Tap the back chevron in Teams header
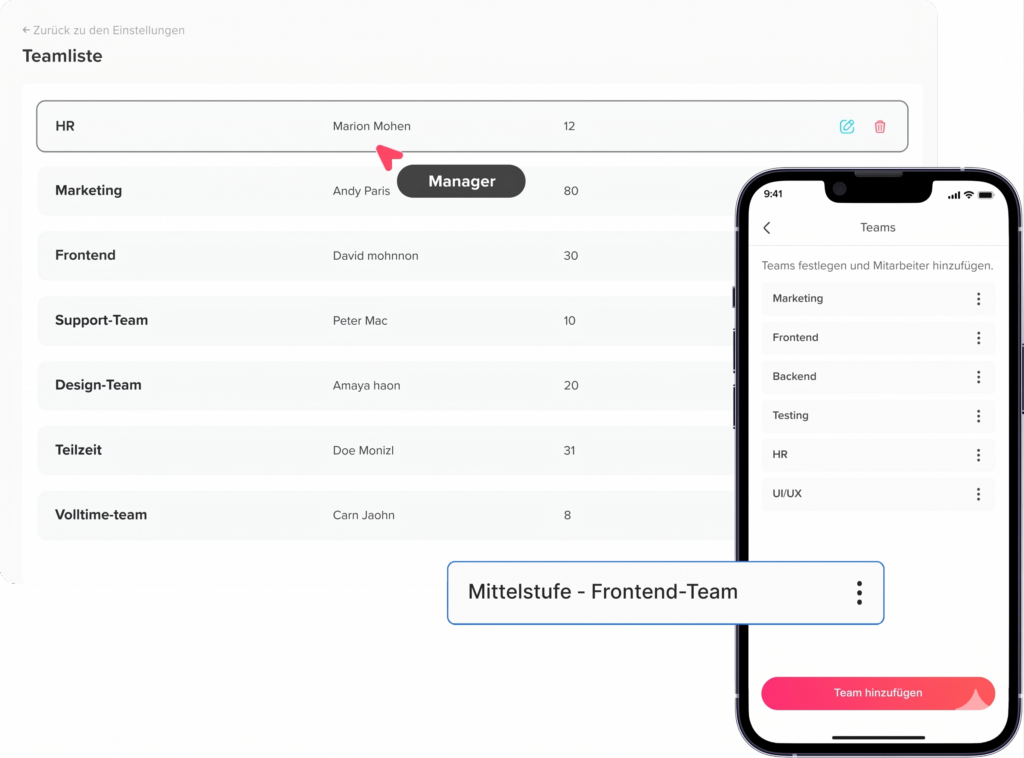Image resolution: width=1024 pixels, height=758 pixels. [767, 228]
